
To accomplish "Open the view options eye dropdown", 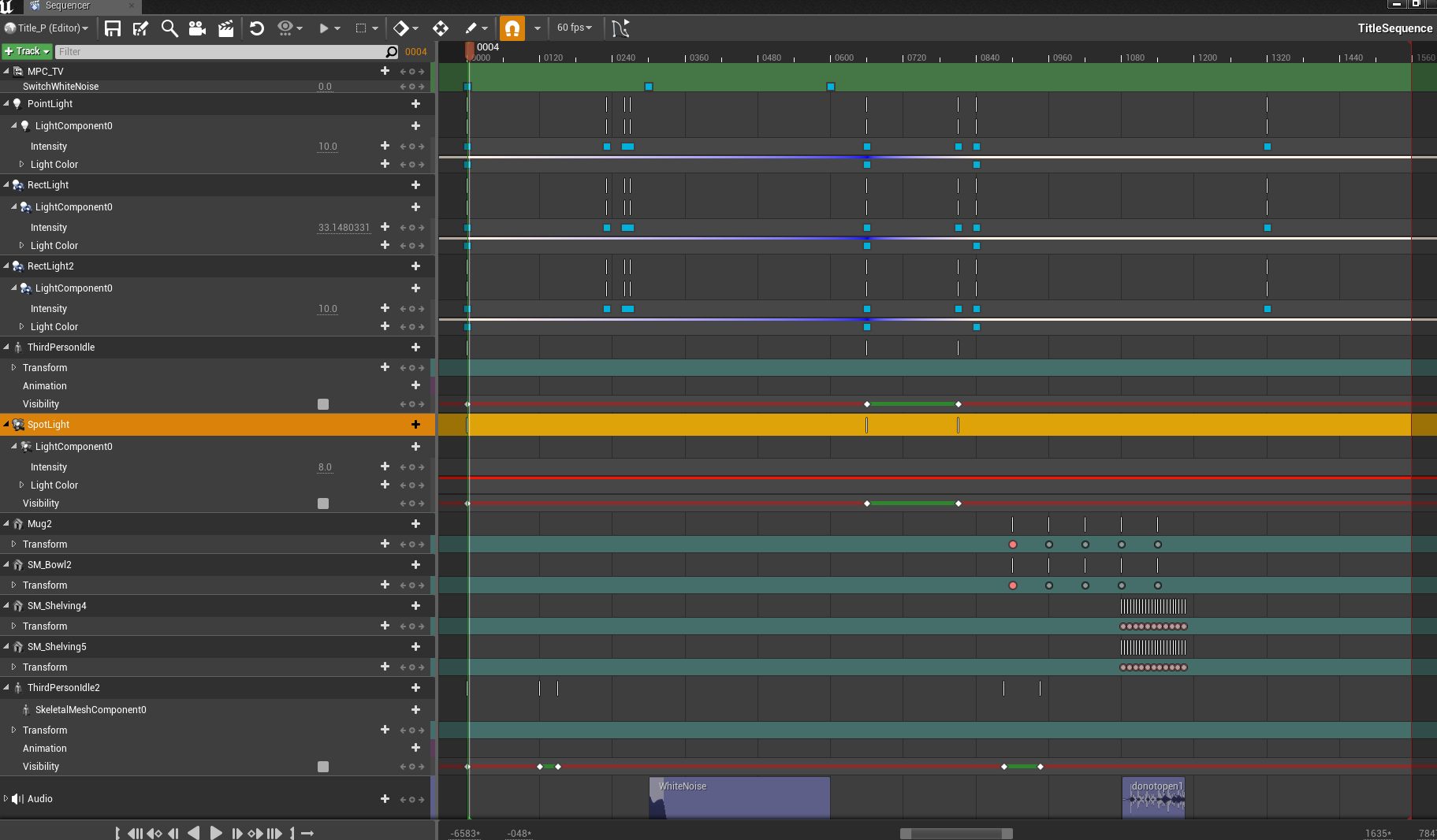I will pos(290,28).
